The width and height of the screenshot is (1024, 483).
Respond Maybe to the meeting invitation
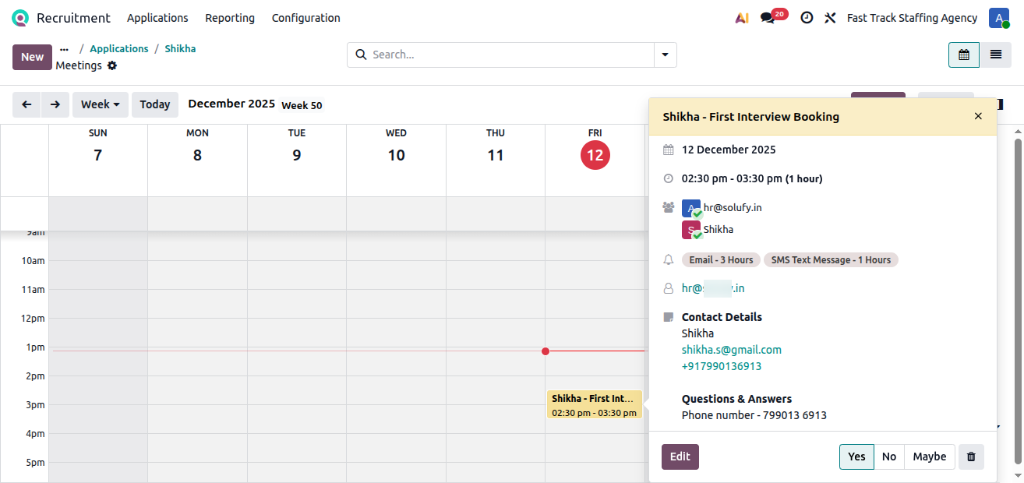click(929, 457)
